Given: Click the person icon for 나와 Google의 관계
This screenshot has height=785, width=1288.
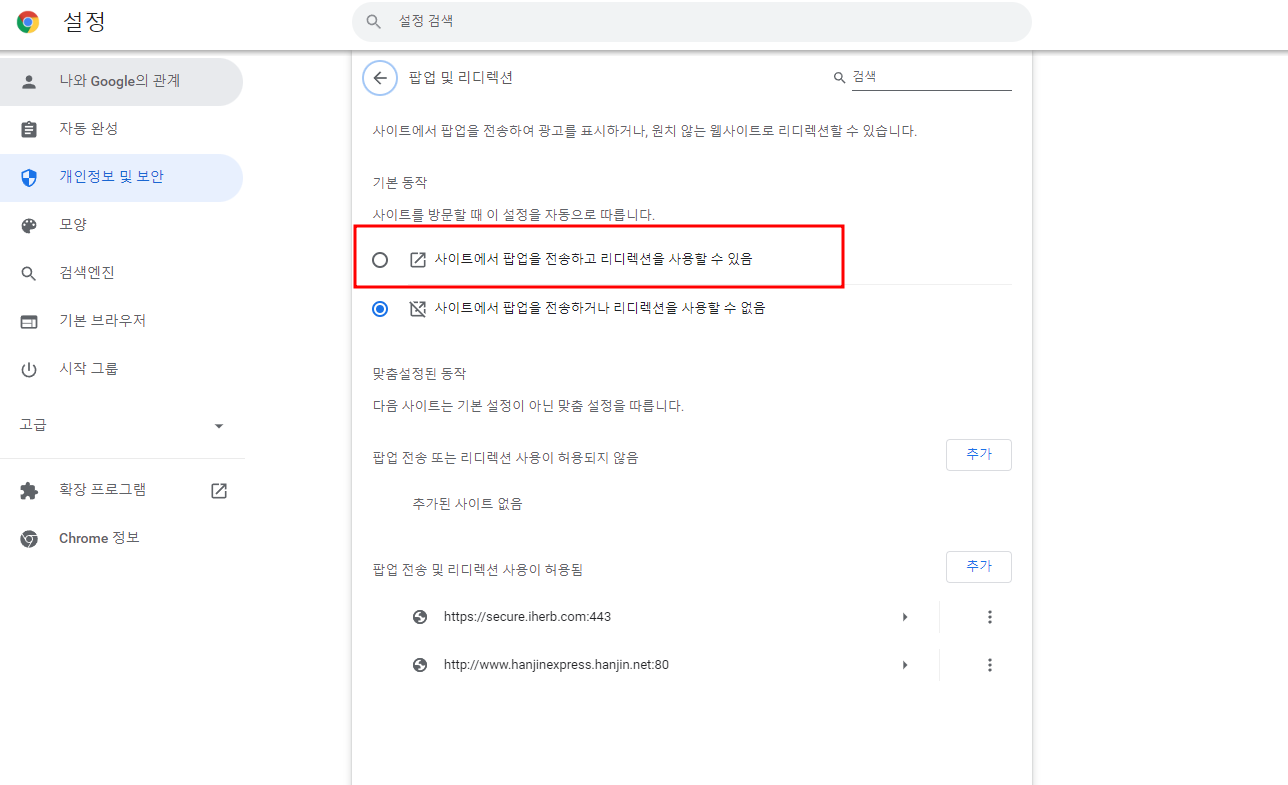Looking at the screenshot, I should (29, 81).
